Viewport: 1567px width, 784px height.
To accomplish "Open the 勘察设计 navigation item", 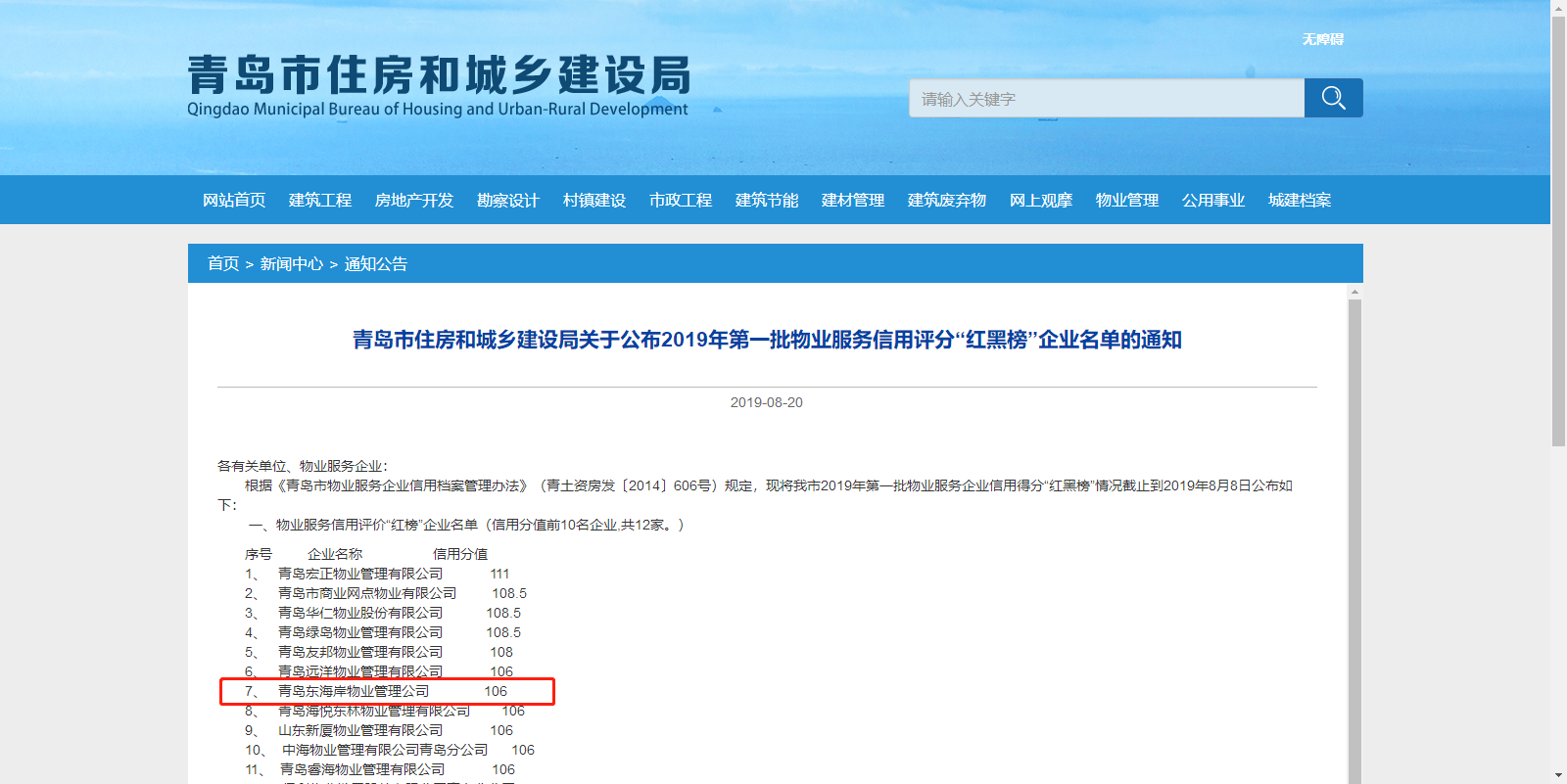I will coord(508,201).
